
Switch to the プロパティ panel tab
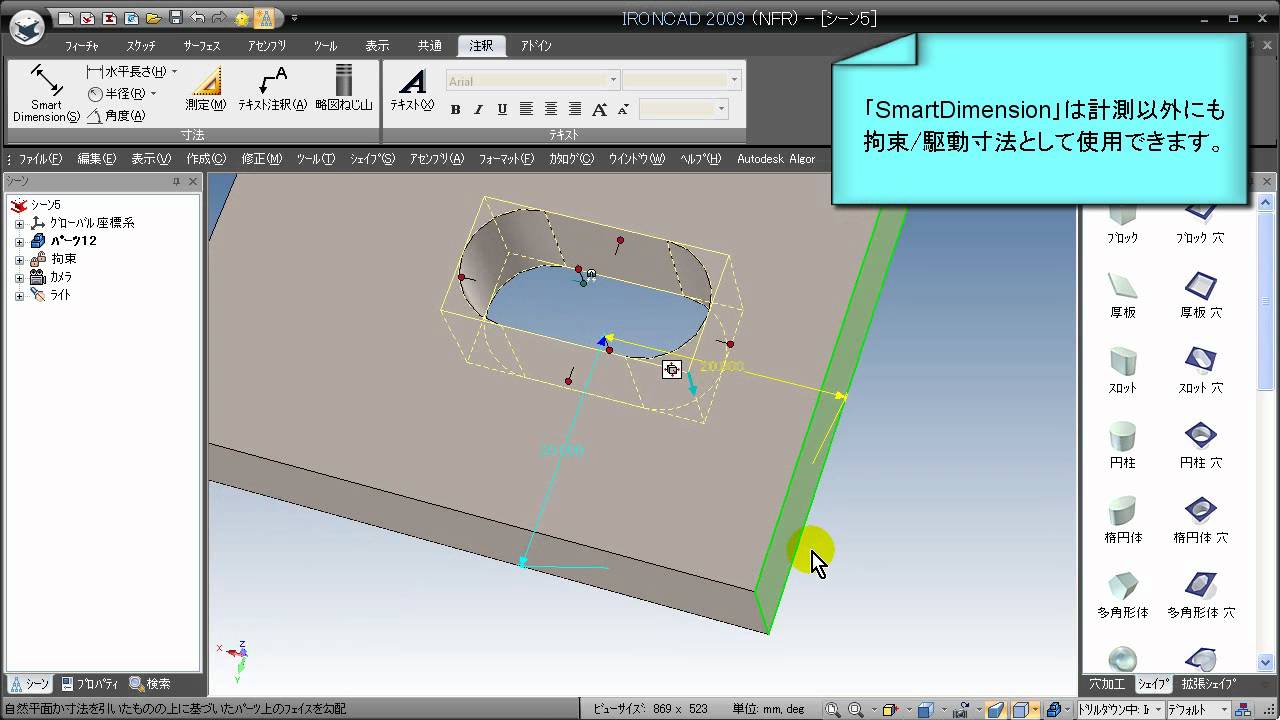point(89,684)
